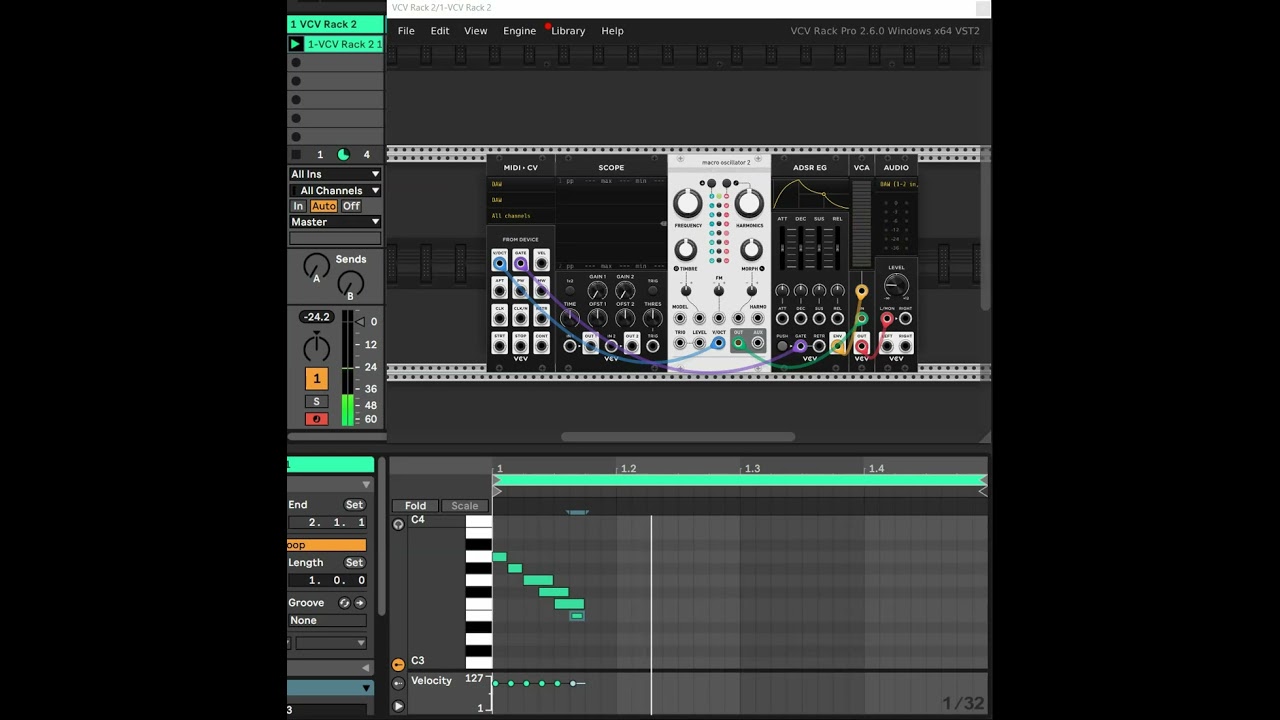This screenshot has width=1280, height=720.
Task: Click the 'All channels' row on MIDI-CV
Action: coord(522,216)
